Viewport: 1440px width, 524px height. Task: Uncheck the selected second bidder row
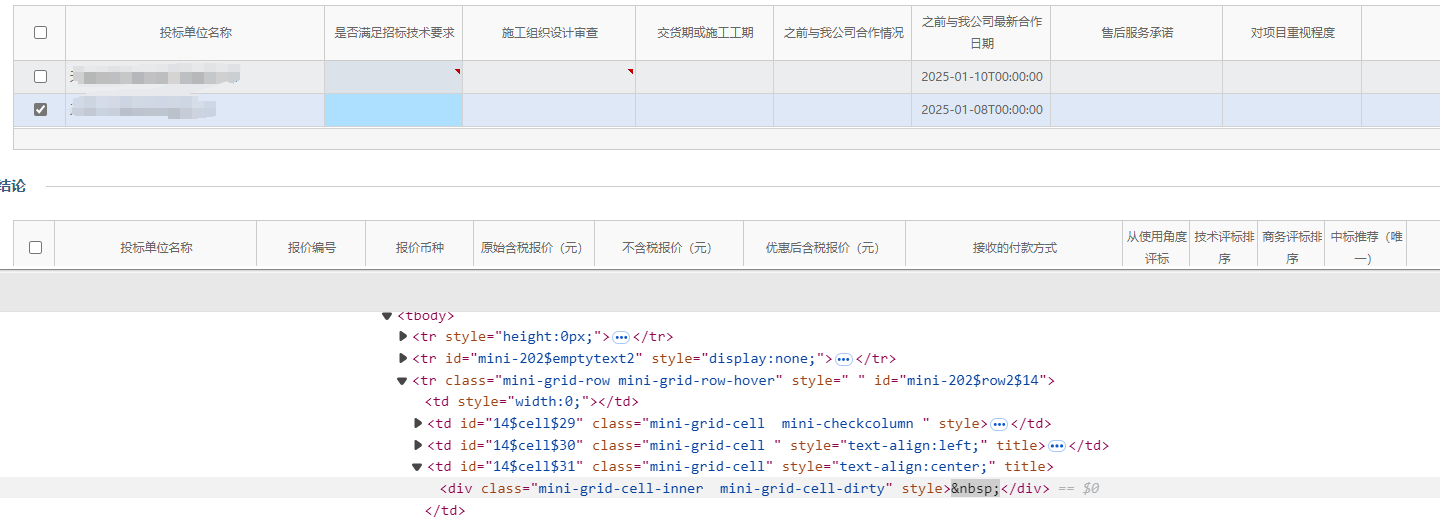coord(40,110)
